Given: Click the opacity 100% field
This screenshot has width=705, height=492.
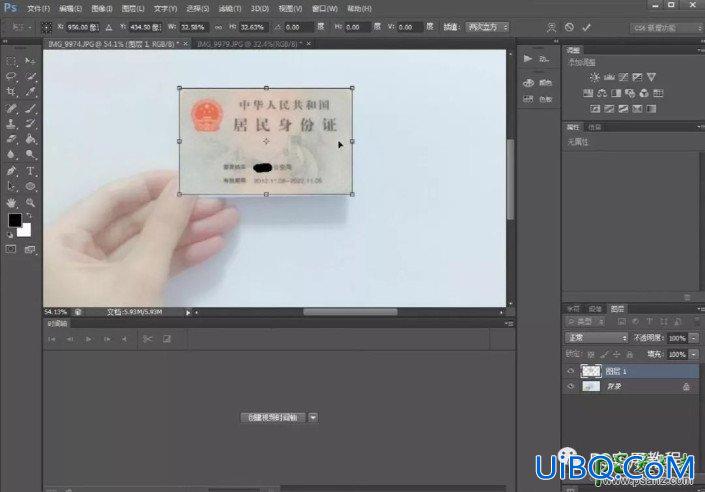Looking at the screenshot, I should [x=678, y=338].
